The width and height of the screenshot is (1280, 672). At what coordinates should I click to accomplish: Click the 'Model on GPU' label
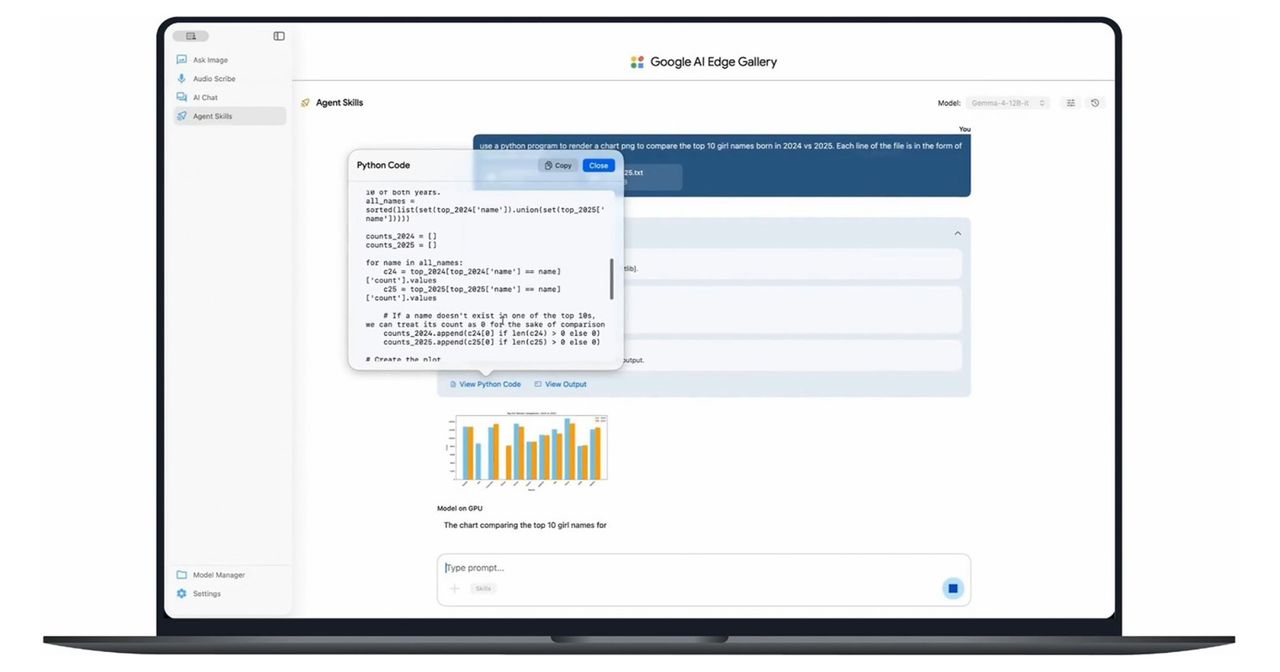point(460,508)
